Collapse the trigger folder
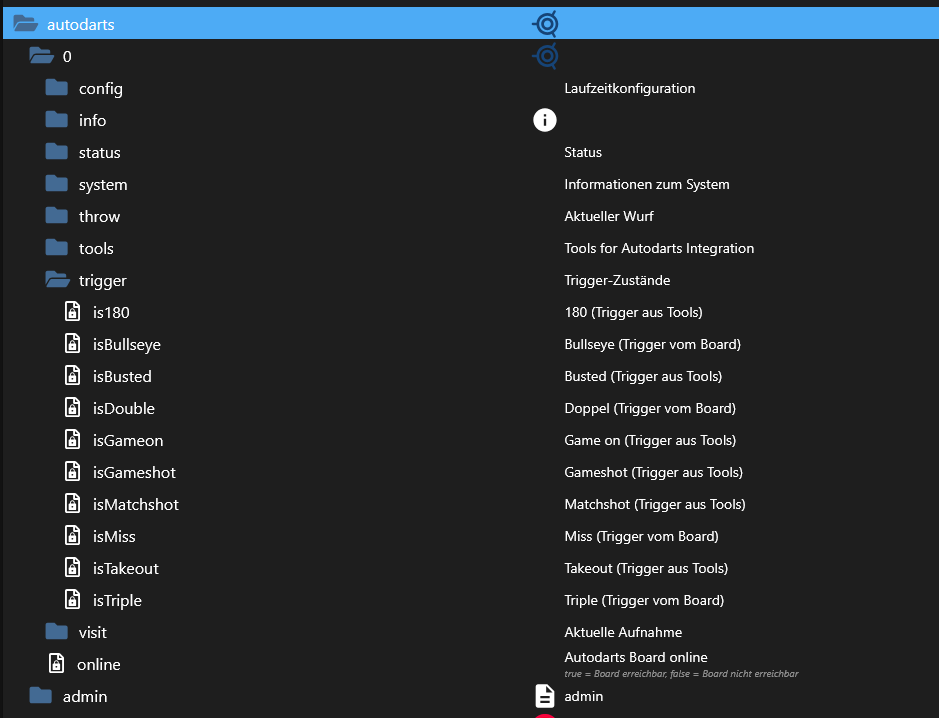Viewport: 939px width, 718px height. point(57,280)
